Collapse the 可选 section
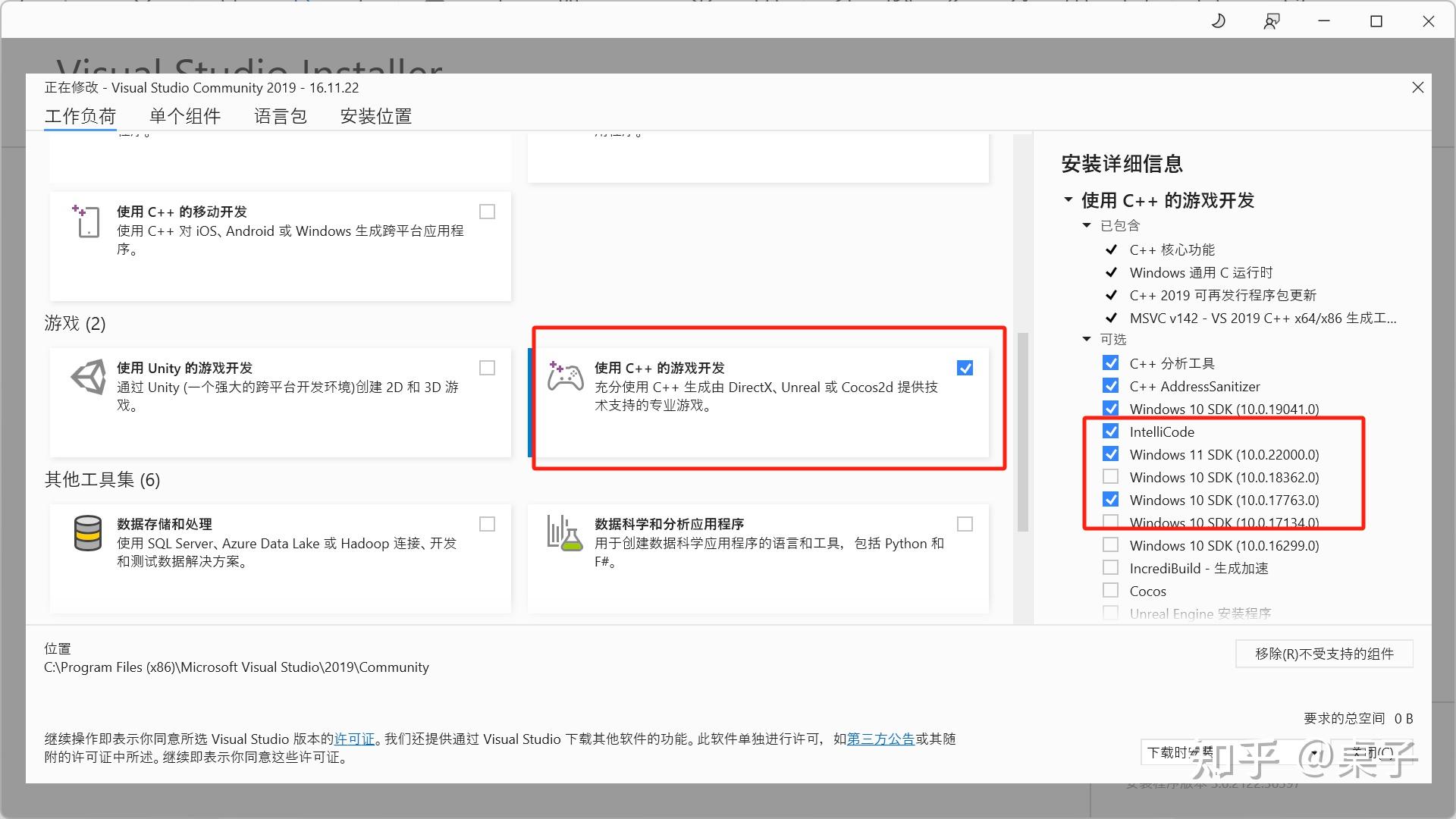Image resolution: width=1456 pixels, height=819 pixels. click(x=1087, y=339)
